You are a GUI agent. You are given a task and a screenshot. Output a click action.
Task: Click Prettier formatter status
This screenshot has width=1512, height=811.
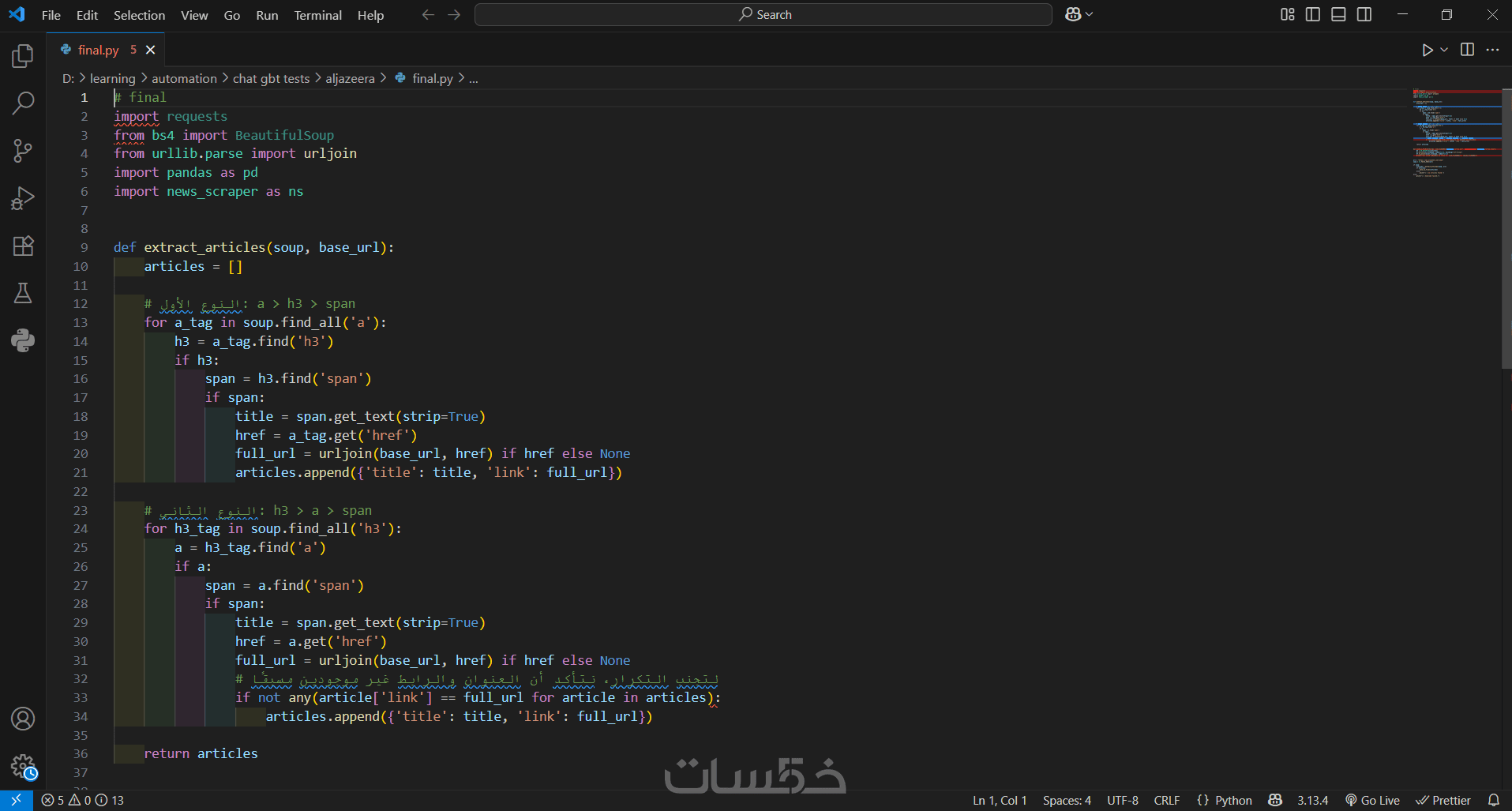[1443, 800]
